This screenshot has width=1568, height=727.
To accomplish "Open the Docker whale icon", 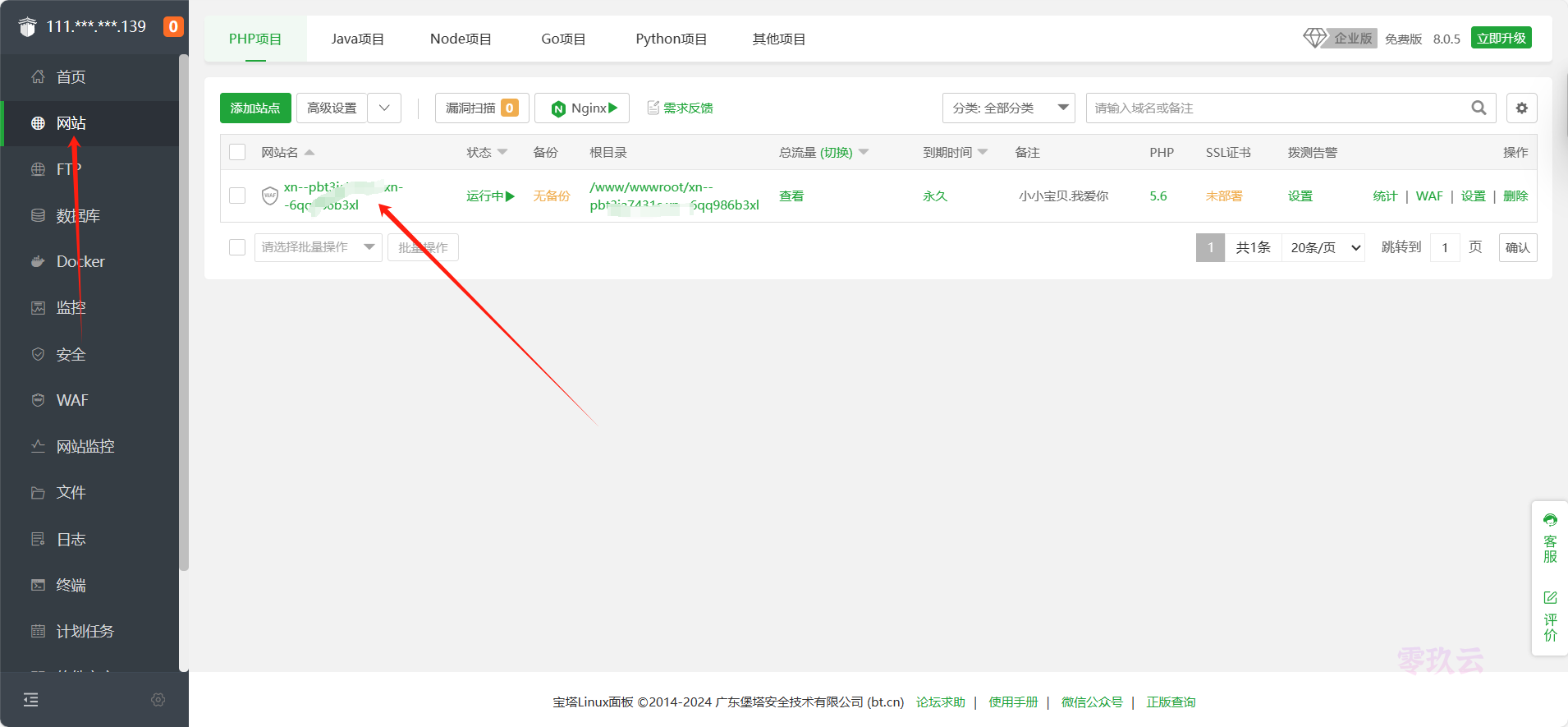I will click(x=38, y=261).
